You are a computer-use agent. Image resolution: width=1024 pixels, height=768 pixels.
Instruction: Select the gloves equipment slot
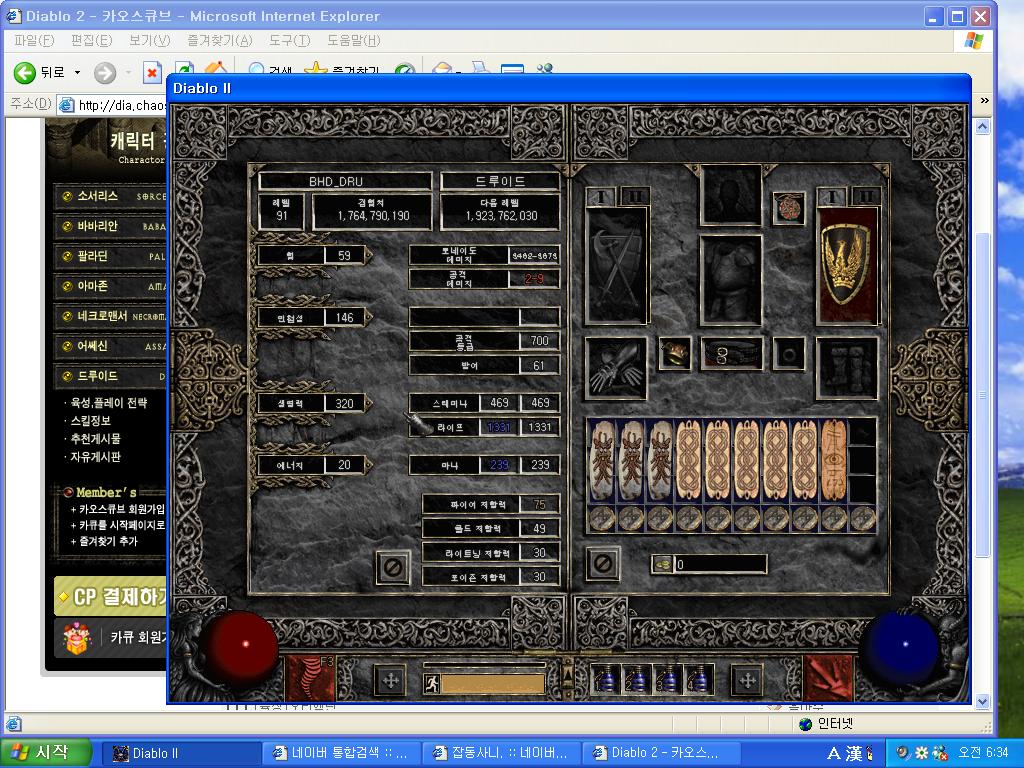tap(616, 368)
